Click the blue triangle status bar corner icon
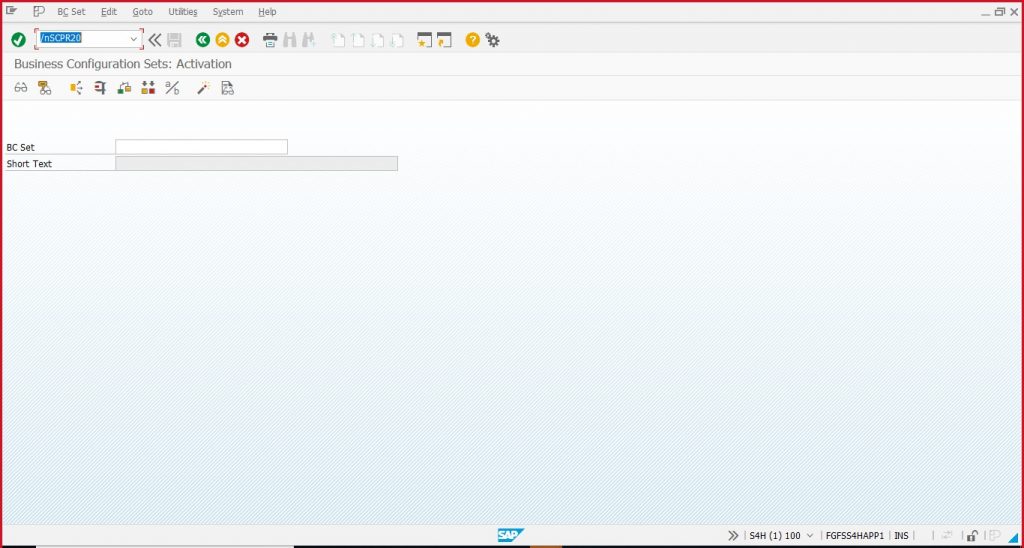Image resolution: width=1024 pixels, height=548 pixels. tap(1013, 537)
